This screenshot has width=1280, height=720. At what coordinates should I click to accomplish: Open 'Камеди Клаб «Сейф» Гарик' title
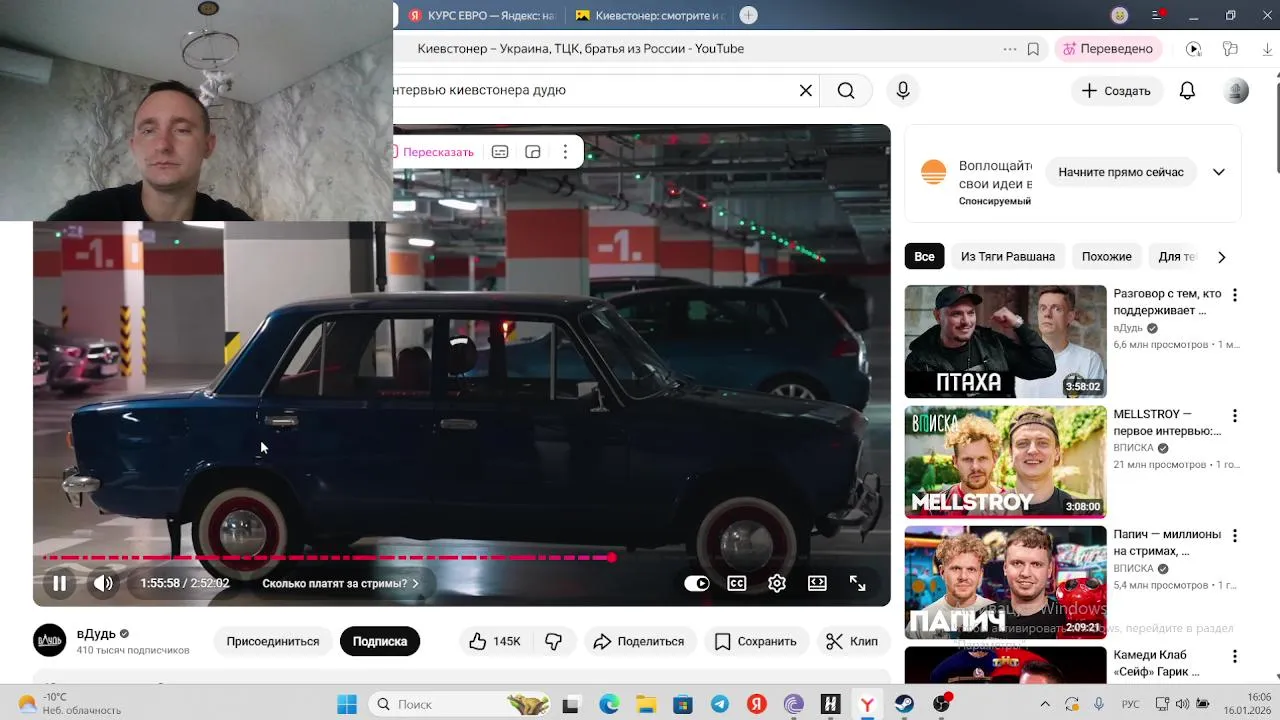click(x=1156, y=663)
